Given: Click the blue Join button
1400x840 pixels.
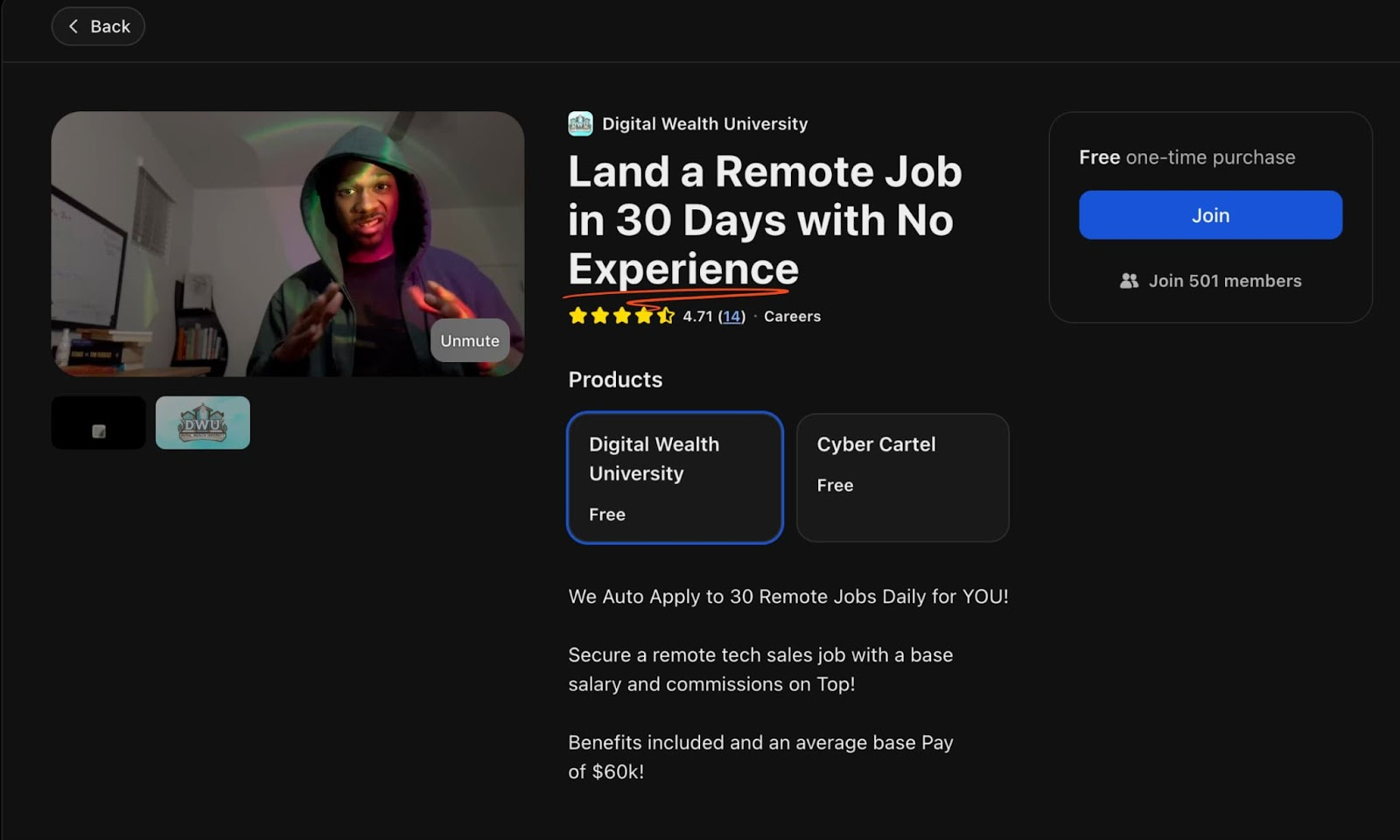Looking at the screenshot, I should click(1211, 215).
